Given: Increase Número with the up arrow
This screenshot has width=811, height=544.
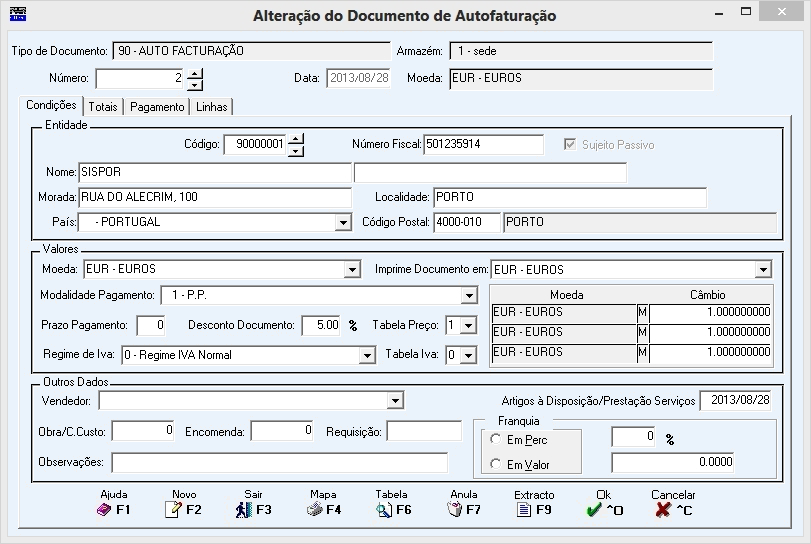Looking at the screenshot, I should [194, 74].
